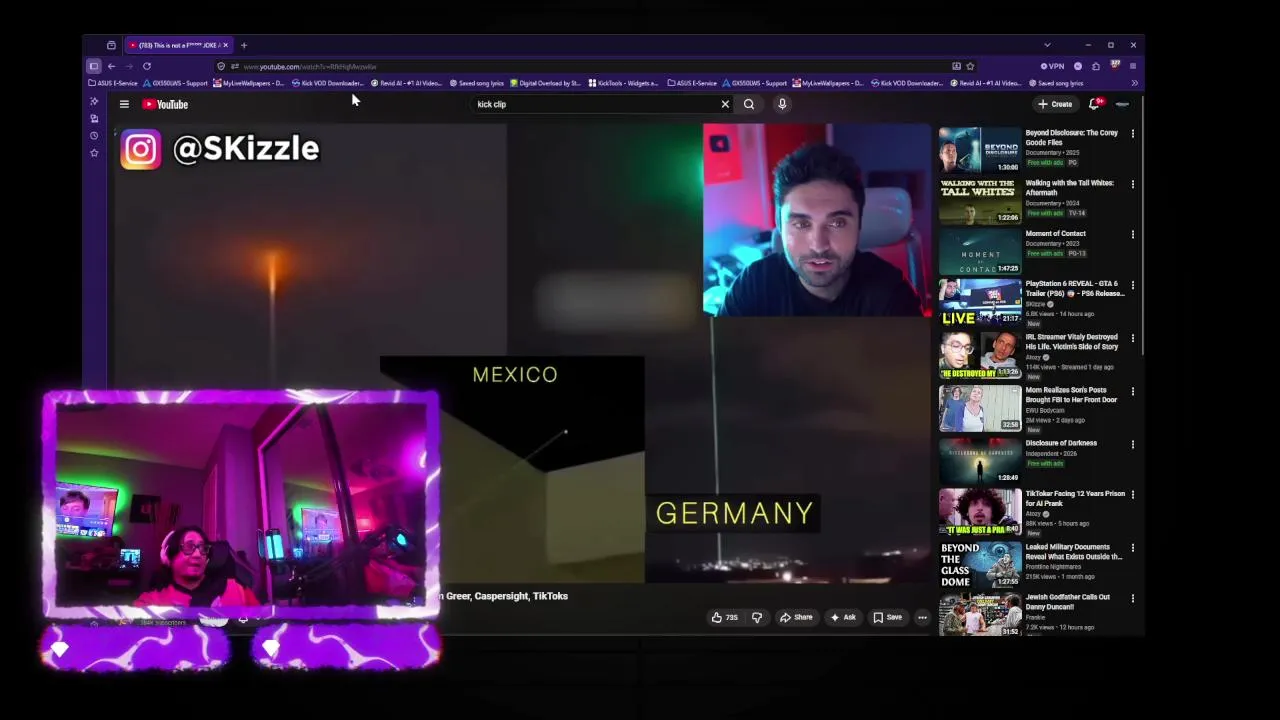Screen dimensions: 1280x720
Task: Open 'IRL Streamer Vitaly Destroyed His Life' video
Action: coord(1071,342)
